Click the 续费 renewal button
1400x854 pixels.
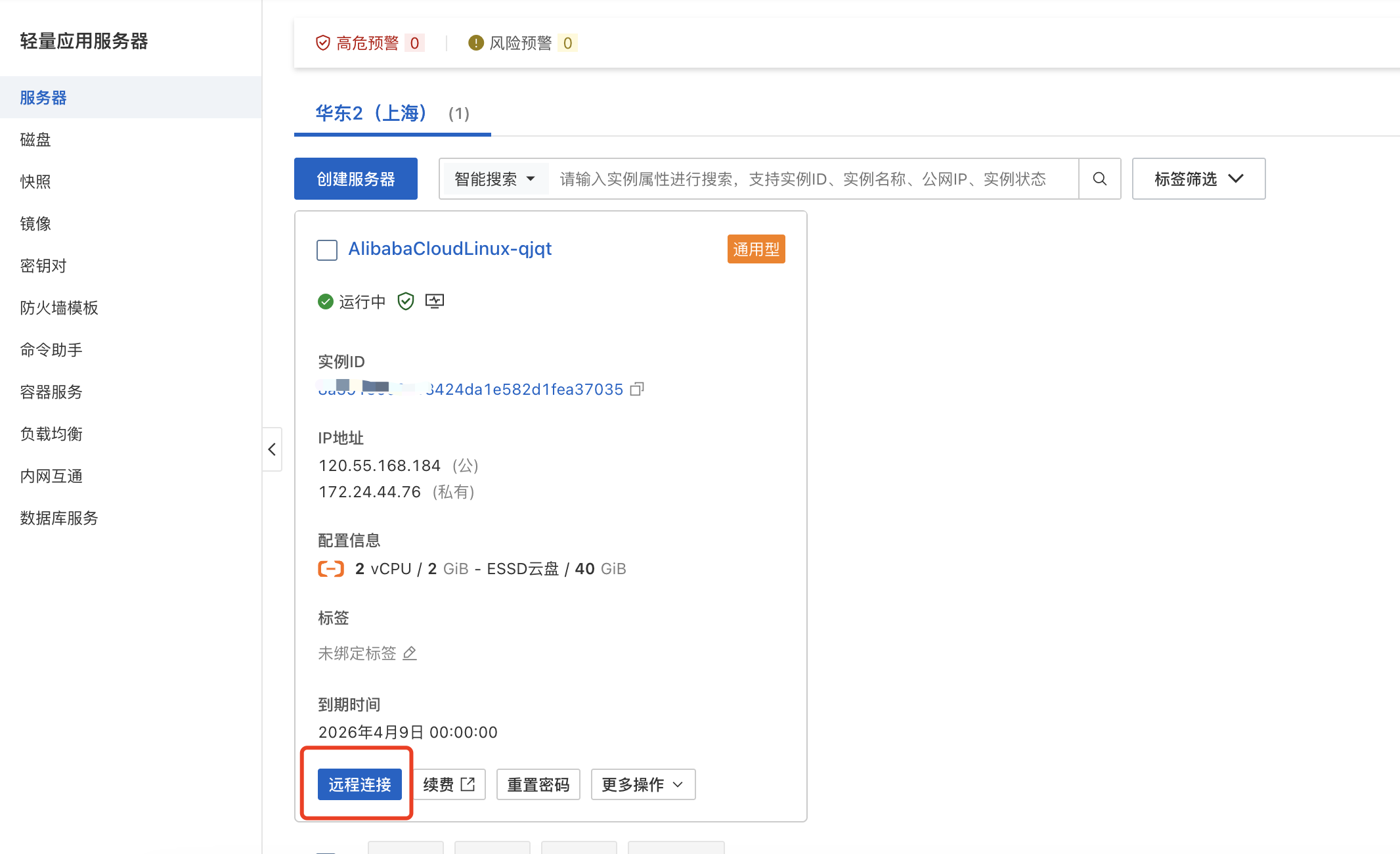(x=449, y=784)
